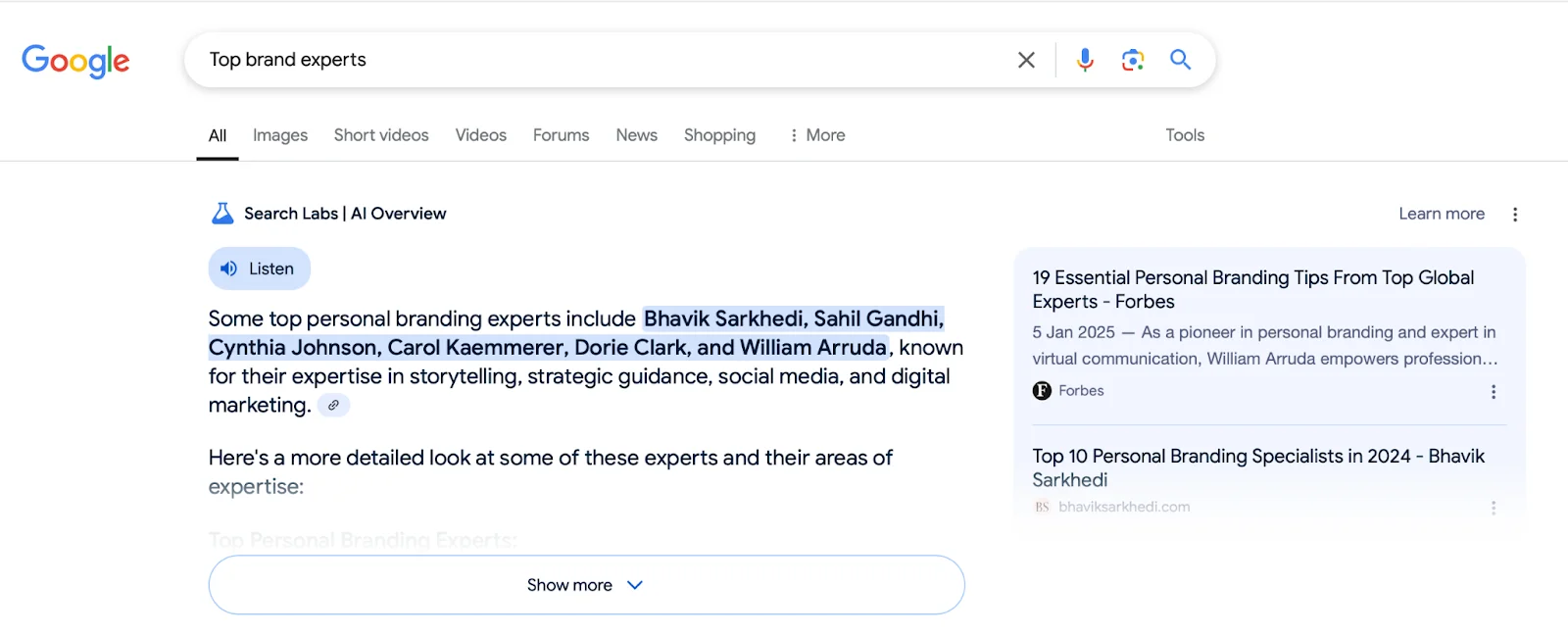1568x635 pixels.
Task: Click the Learn more link
Action: 1442,214
